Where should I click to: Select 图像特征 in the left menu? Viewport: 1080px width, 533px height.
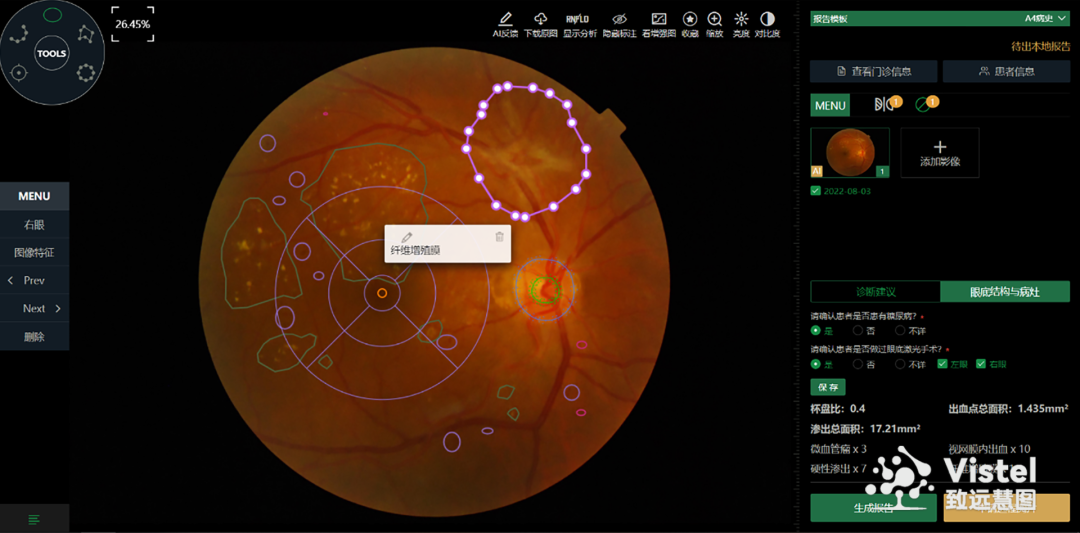(x=34, y=253)
